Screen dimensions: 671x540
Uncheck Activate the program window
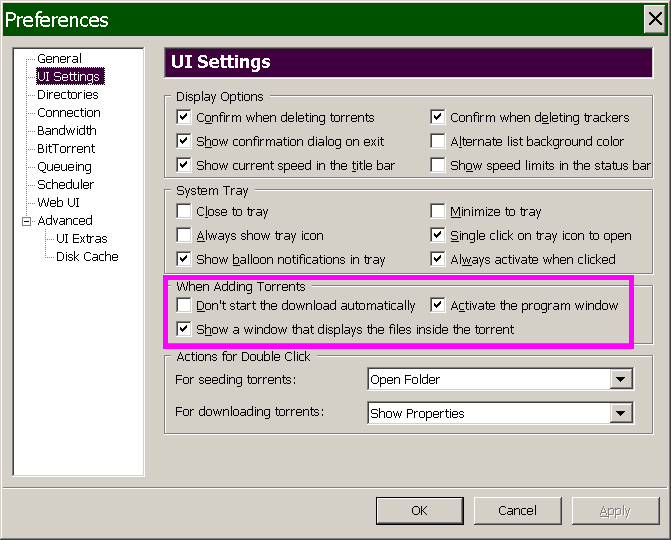438,306
